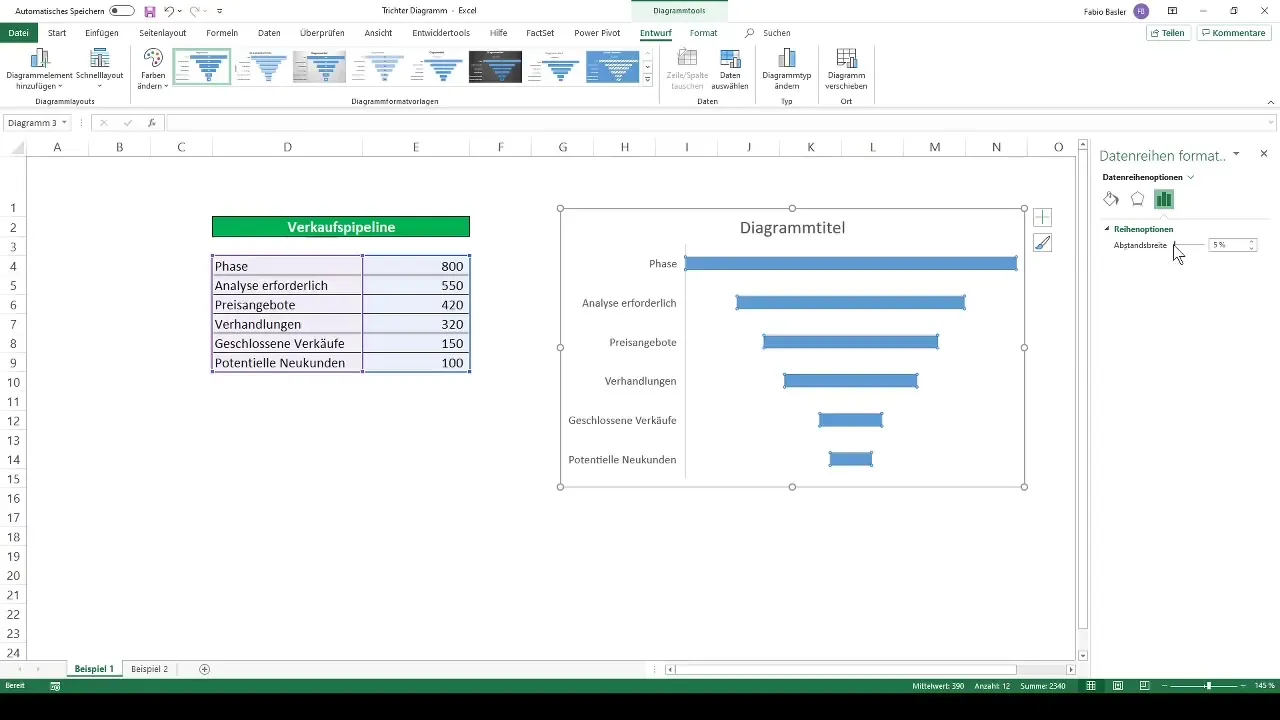The height and width of the screenshot is (720, 1280).
Task: Open the Power Pivot tab
Action: tap(597, 33)
